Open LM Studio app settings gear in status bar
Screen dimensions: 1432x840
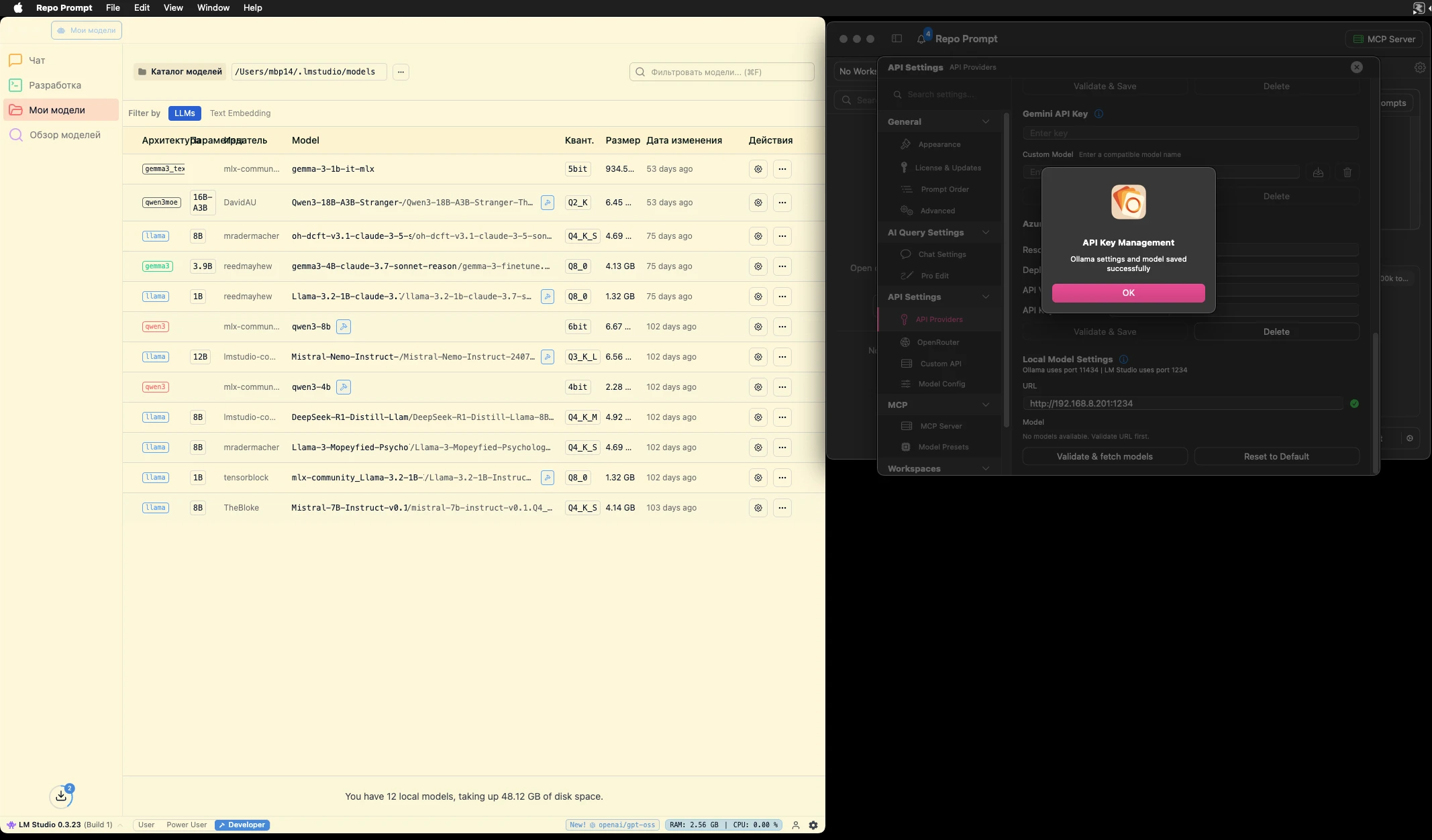click(813, 825)
